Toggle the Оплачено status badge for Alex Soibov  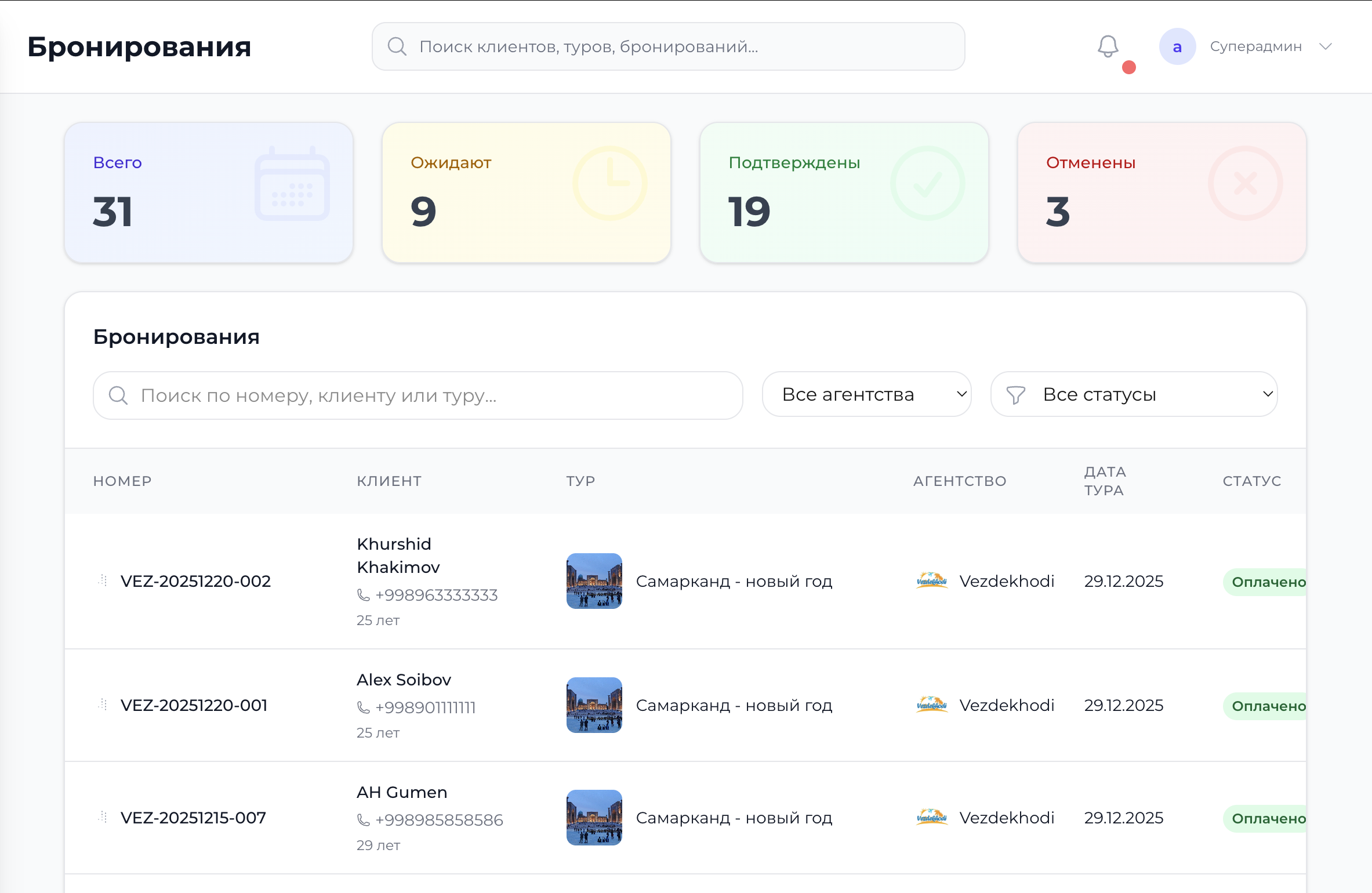(1266, 705)
